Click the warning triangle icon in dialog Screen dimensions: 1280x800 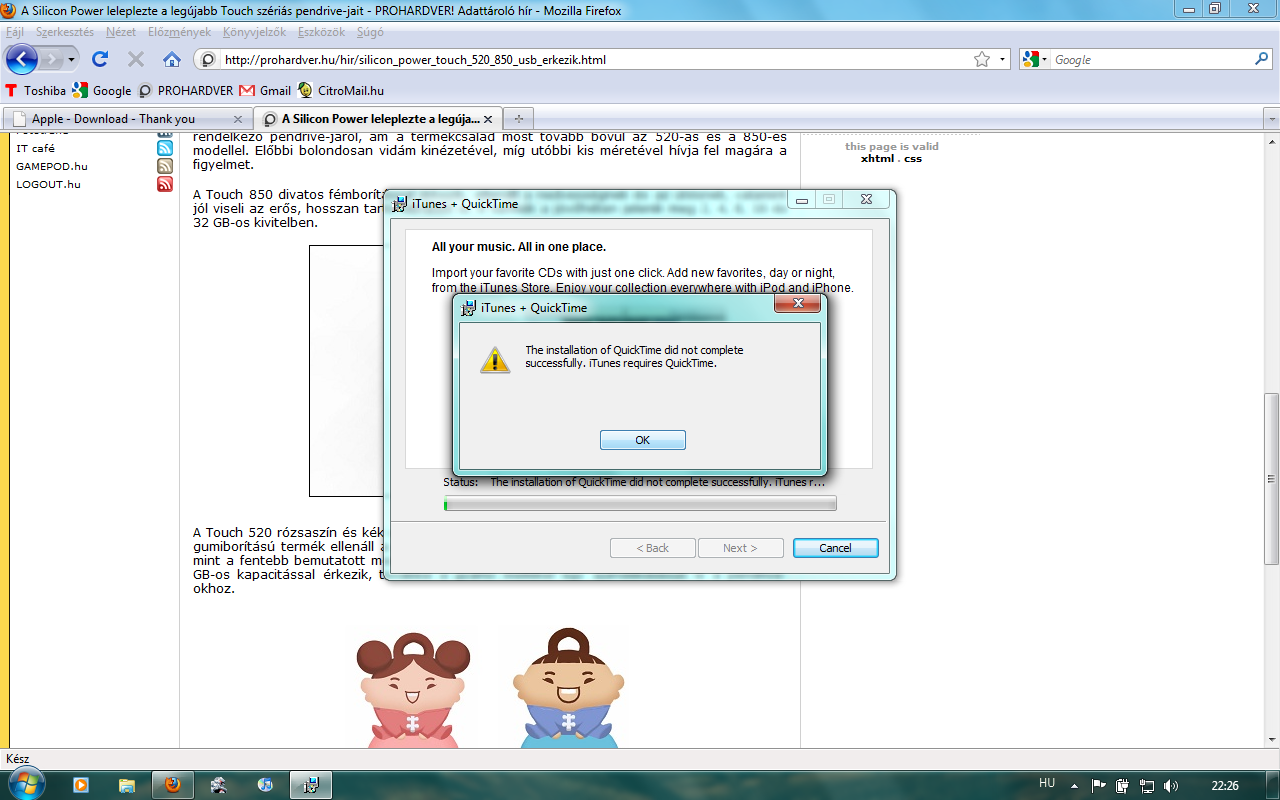pyautogui.click(x=494, y=360)
